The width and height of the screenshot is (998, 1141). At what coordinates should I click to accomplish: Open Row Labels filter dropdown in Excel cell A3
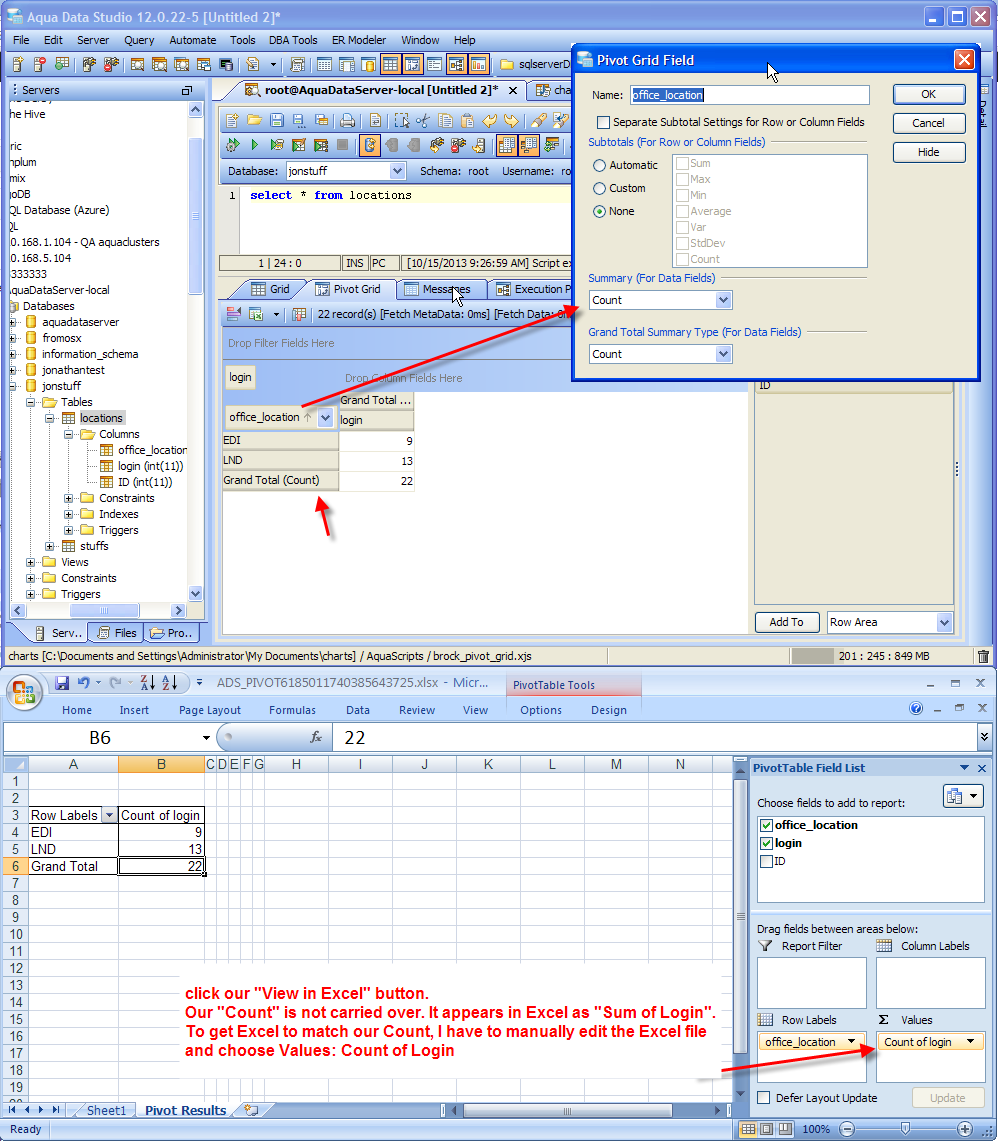[109, 815]
